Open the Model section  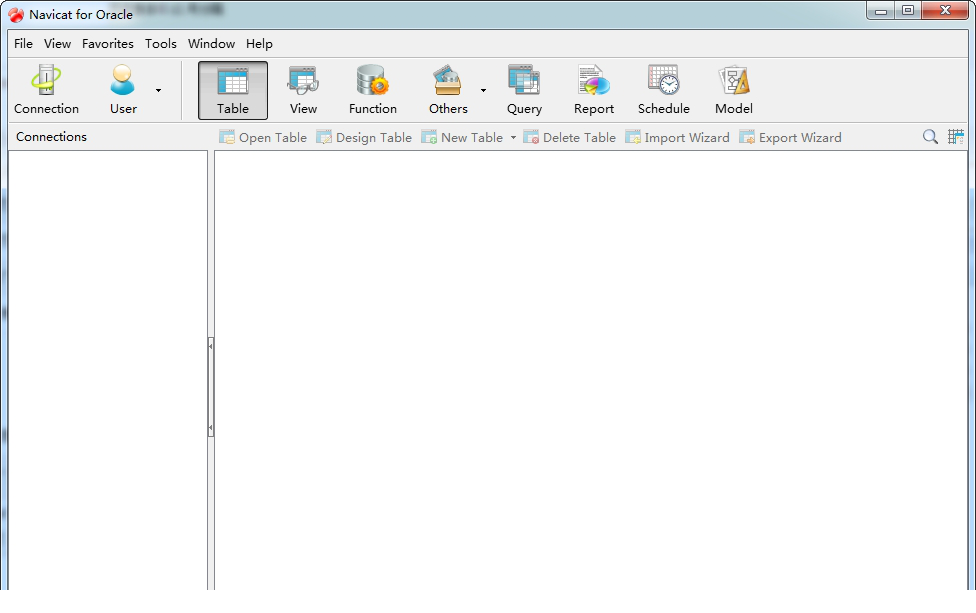734,90
